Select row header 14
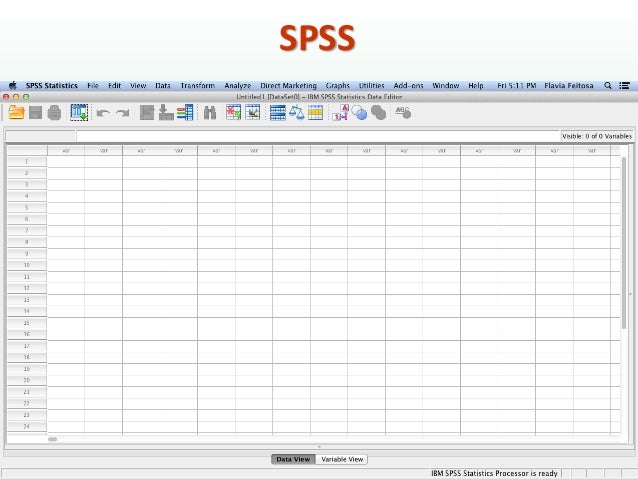This screenshot has height=479, width=638. point(27,311)
